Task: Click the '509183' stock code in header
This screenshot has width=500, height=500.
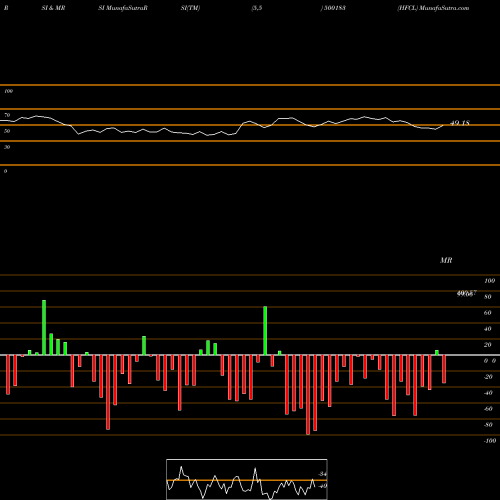Action: tap(335, 8)
